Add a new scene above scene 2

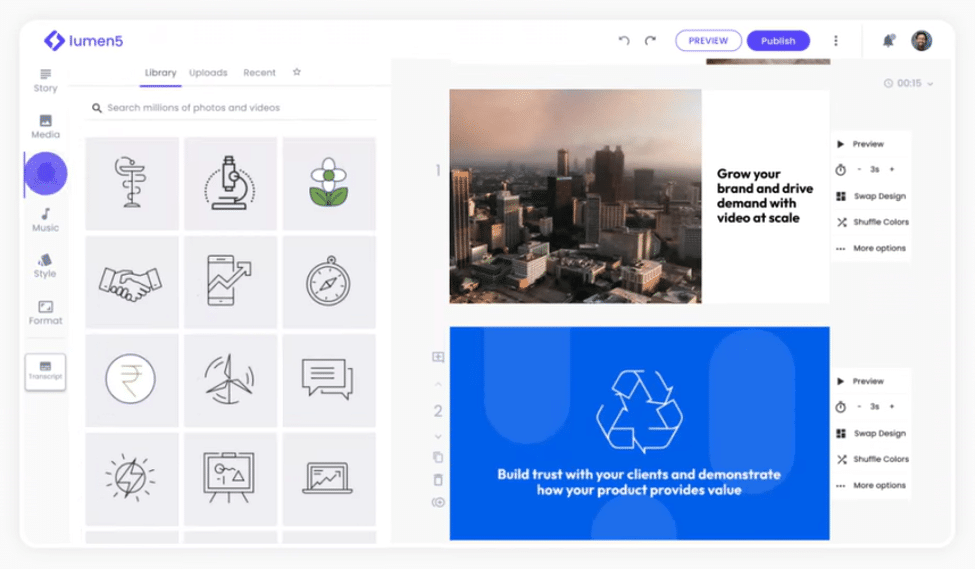tap(438, 358)
